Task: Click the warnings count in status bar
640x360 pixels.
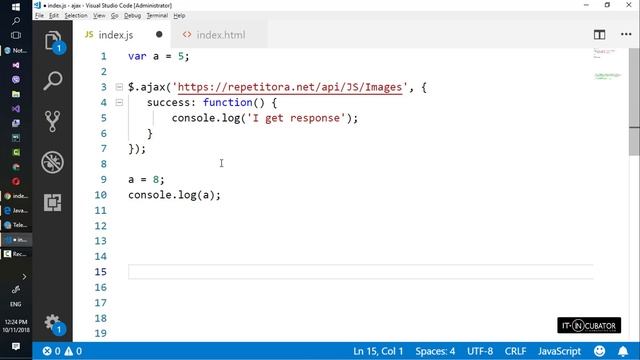Action: [x=73, y=351]
